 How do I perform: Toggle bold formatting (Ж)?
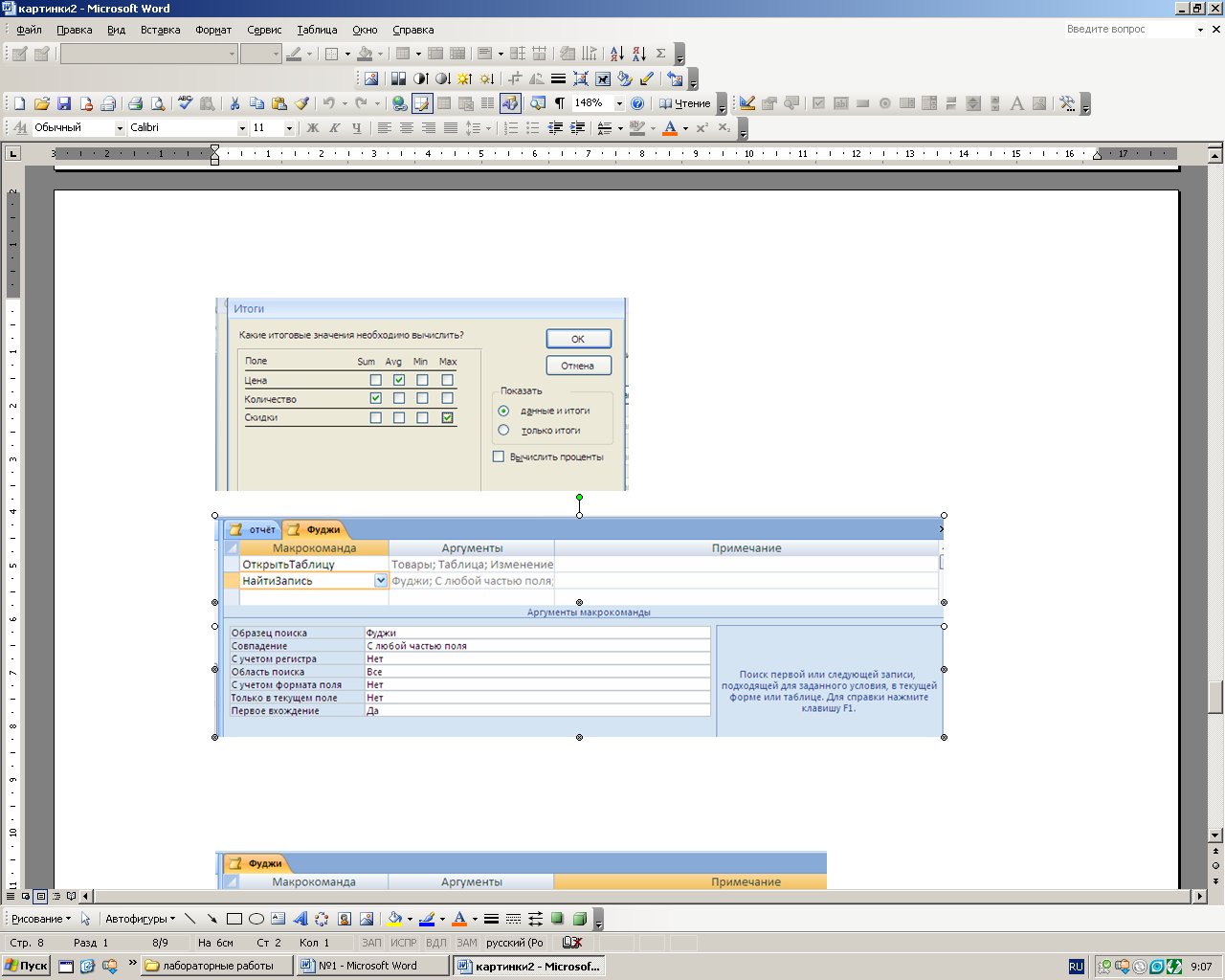point(313,127)
